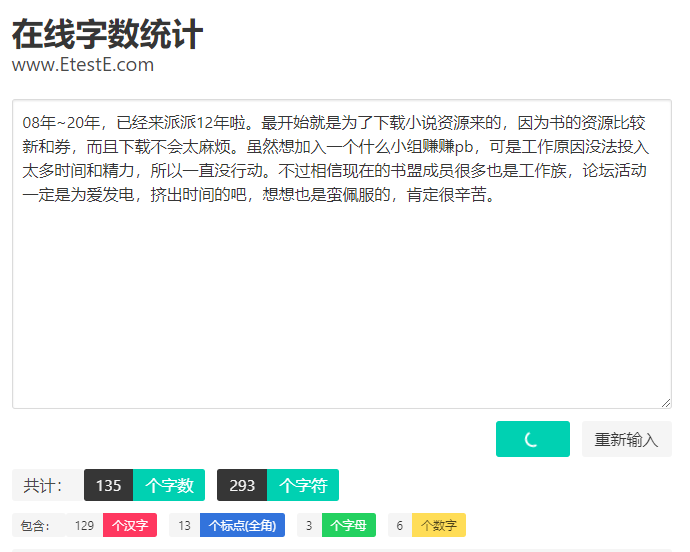Click inside the text input area

click(342, 254)
